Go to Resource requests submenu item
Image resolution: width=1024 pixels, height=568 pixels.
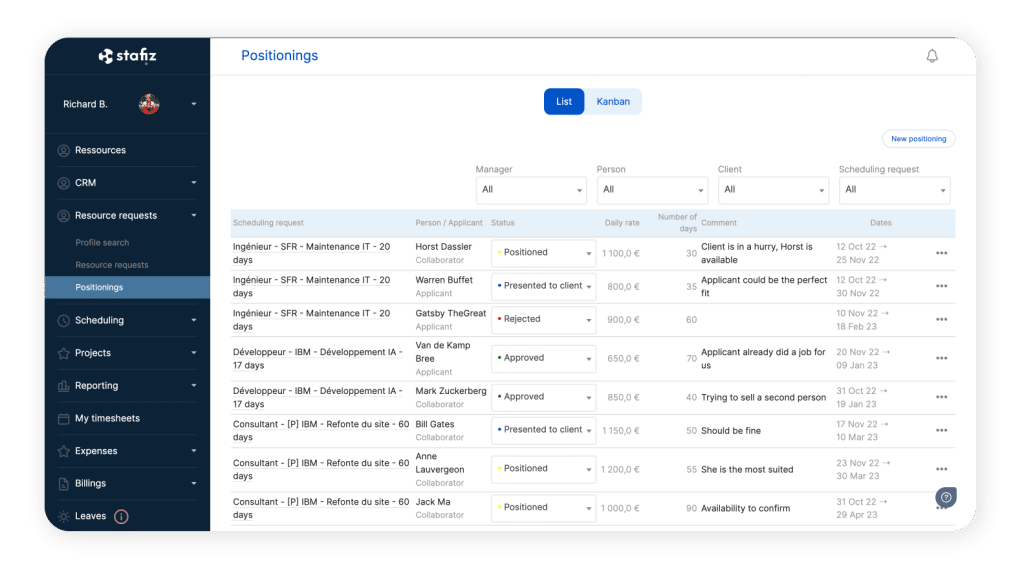112,265
